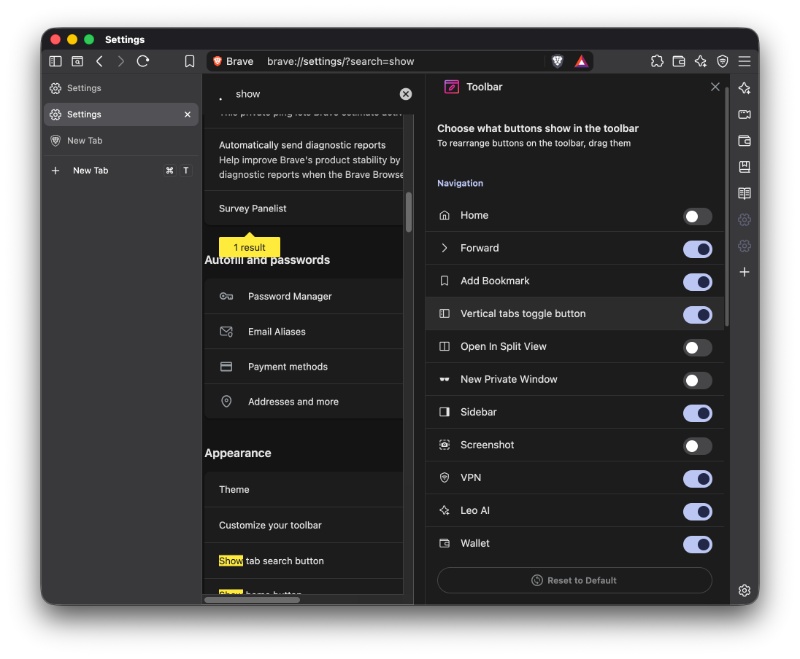
Task: Click the address bar URL brave://settings
Action: click(x=341, y=62)
